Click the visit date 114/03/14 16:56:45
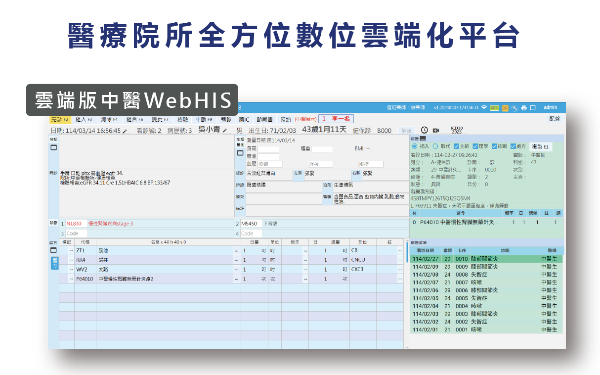 93,131
